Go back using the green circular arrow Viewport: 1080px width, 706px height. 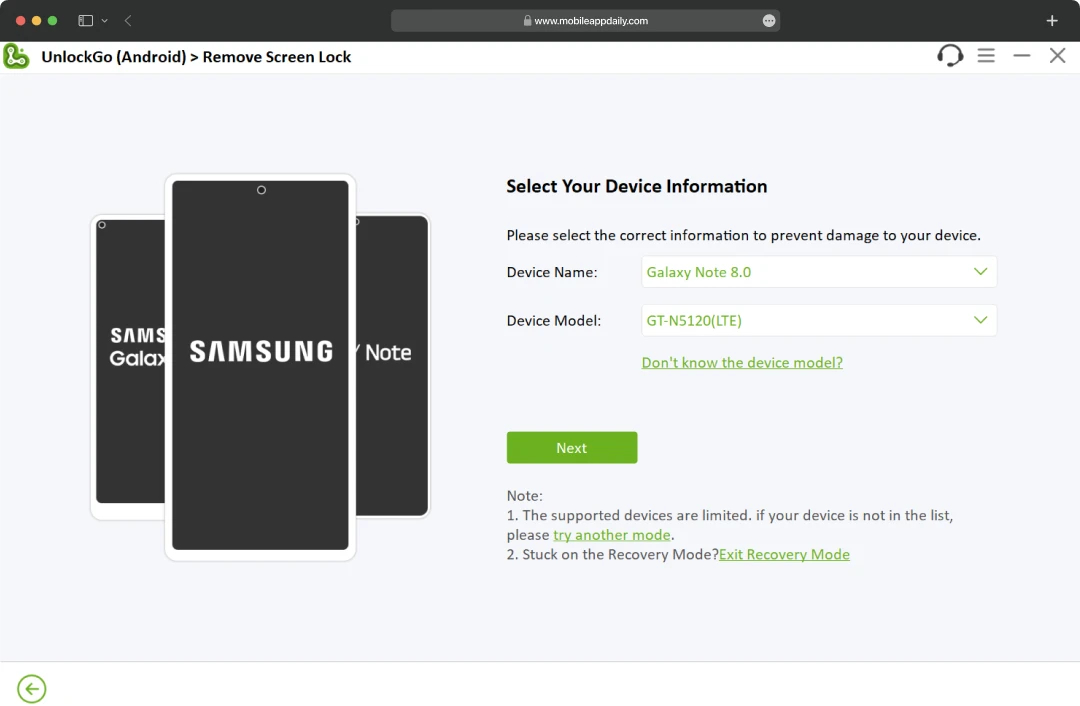pos(31,688)
